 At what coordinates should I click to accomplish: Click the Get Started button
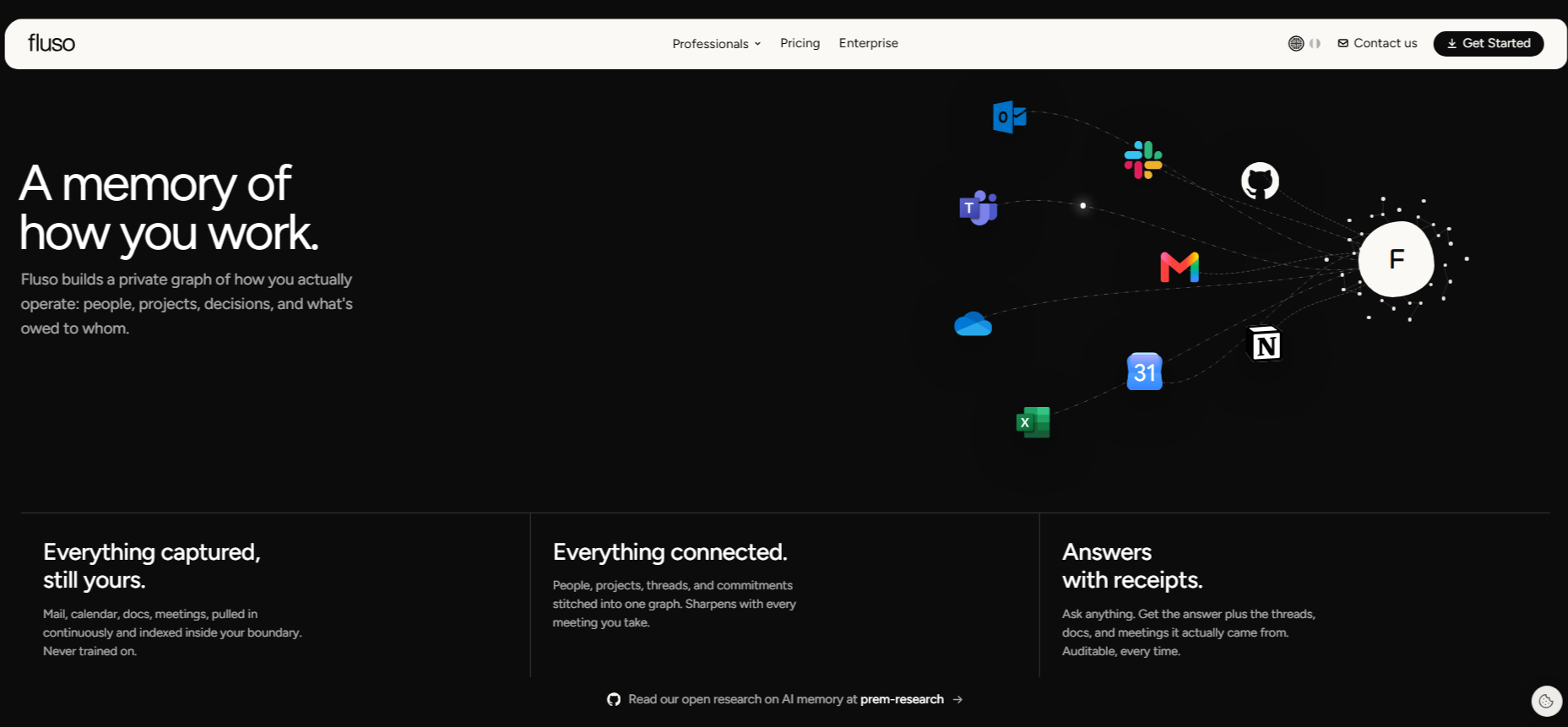[1489, 43]
